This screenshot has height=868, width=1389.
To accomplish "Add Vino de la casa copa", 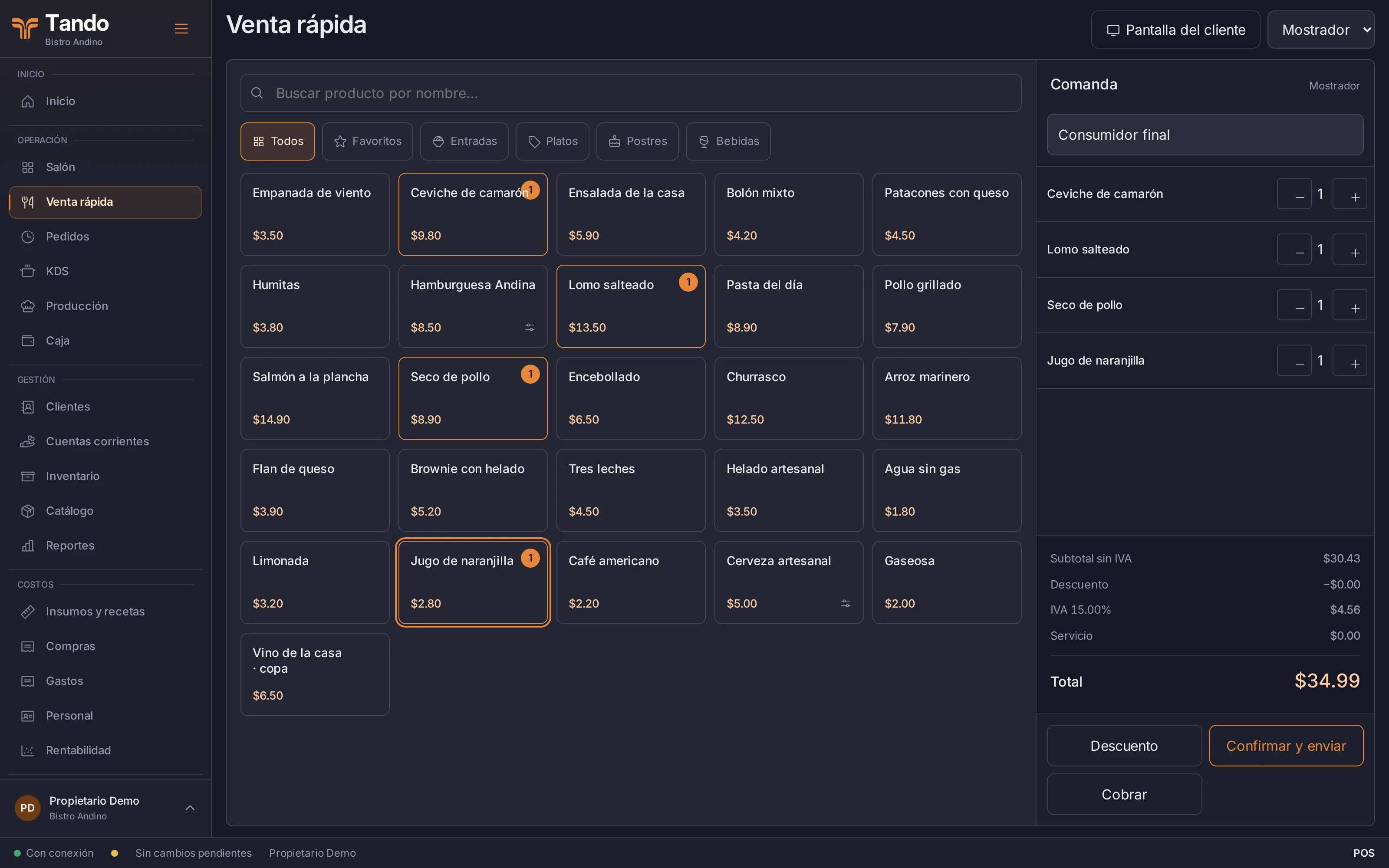I will coord(315,674).
